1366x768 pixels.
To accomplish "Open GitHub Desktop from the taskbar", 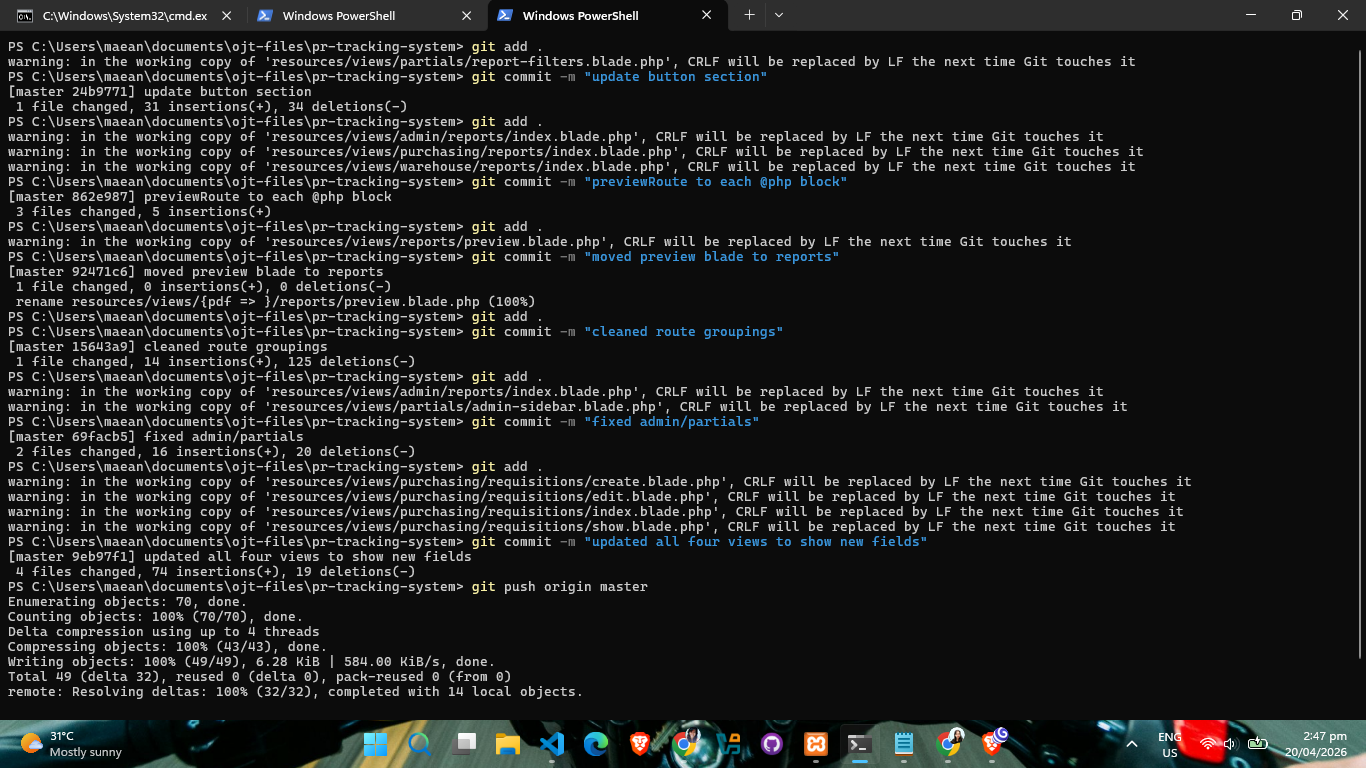I will (x=771, y=744).
